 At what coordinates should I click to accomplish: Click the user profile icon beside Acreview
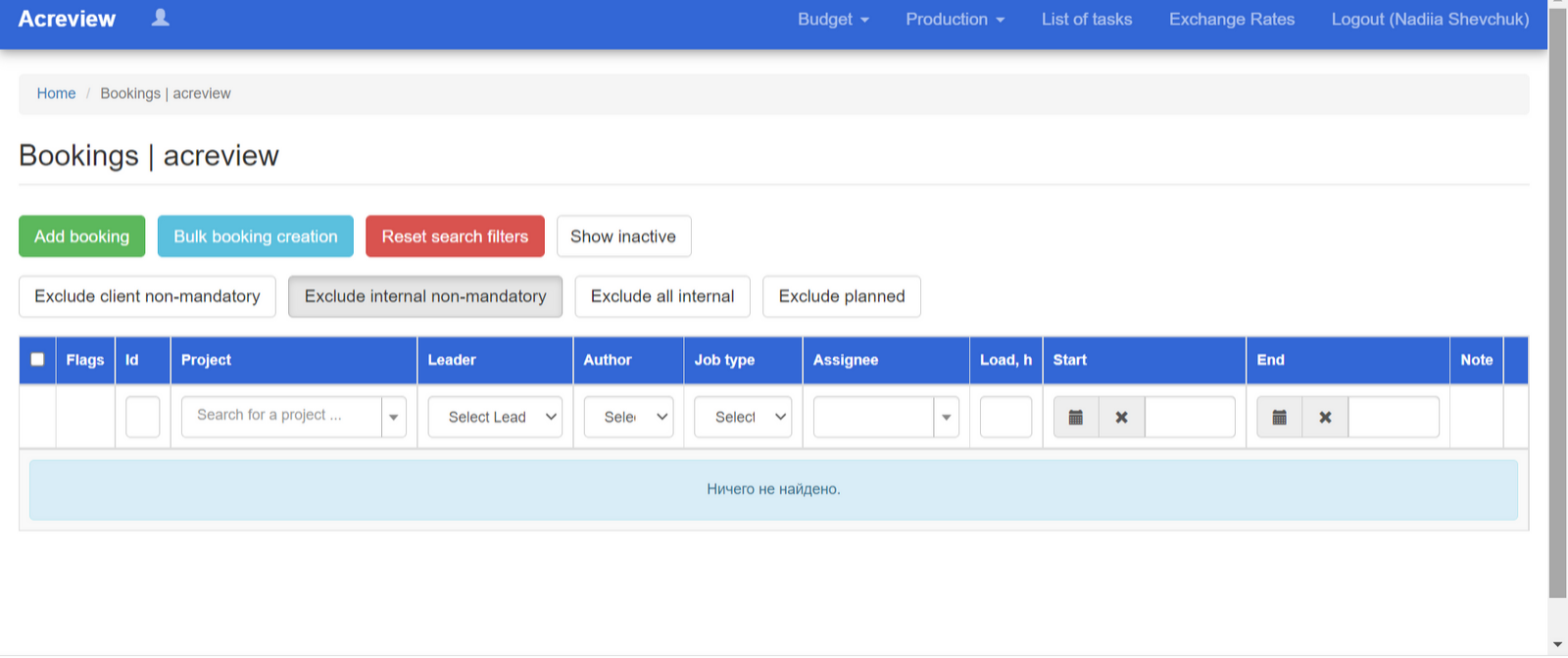tap(161, 18)
